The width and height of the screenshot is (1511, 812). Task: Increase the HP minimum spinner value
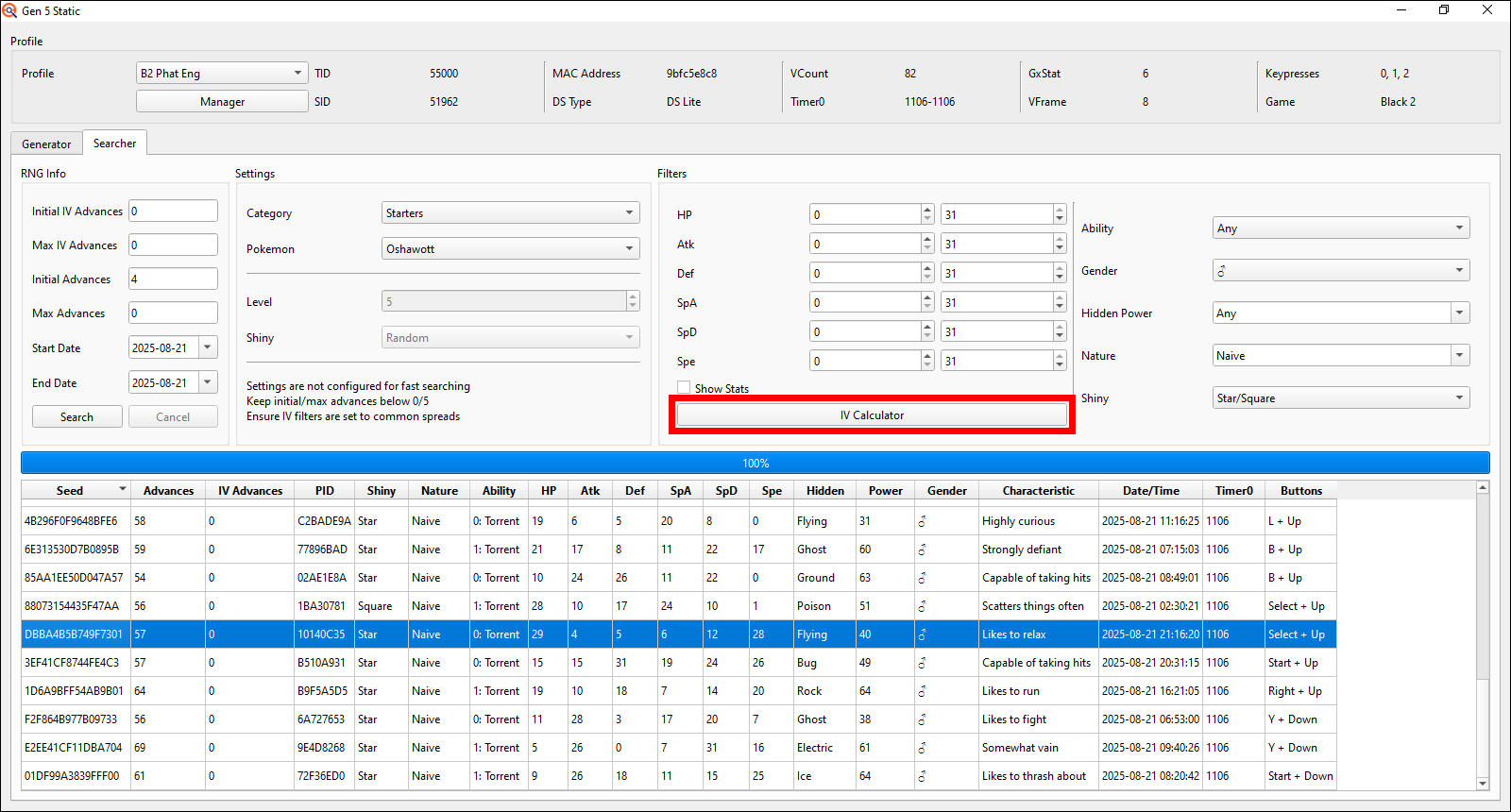click(927, 210)
